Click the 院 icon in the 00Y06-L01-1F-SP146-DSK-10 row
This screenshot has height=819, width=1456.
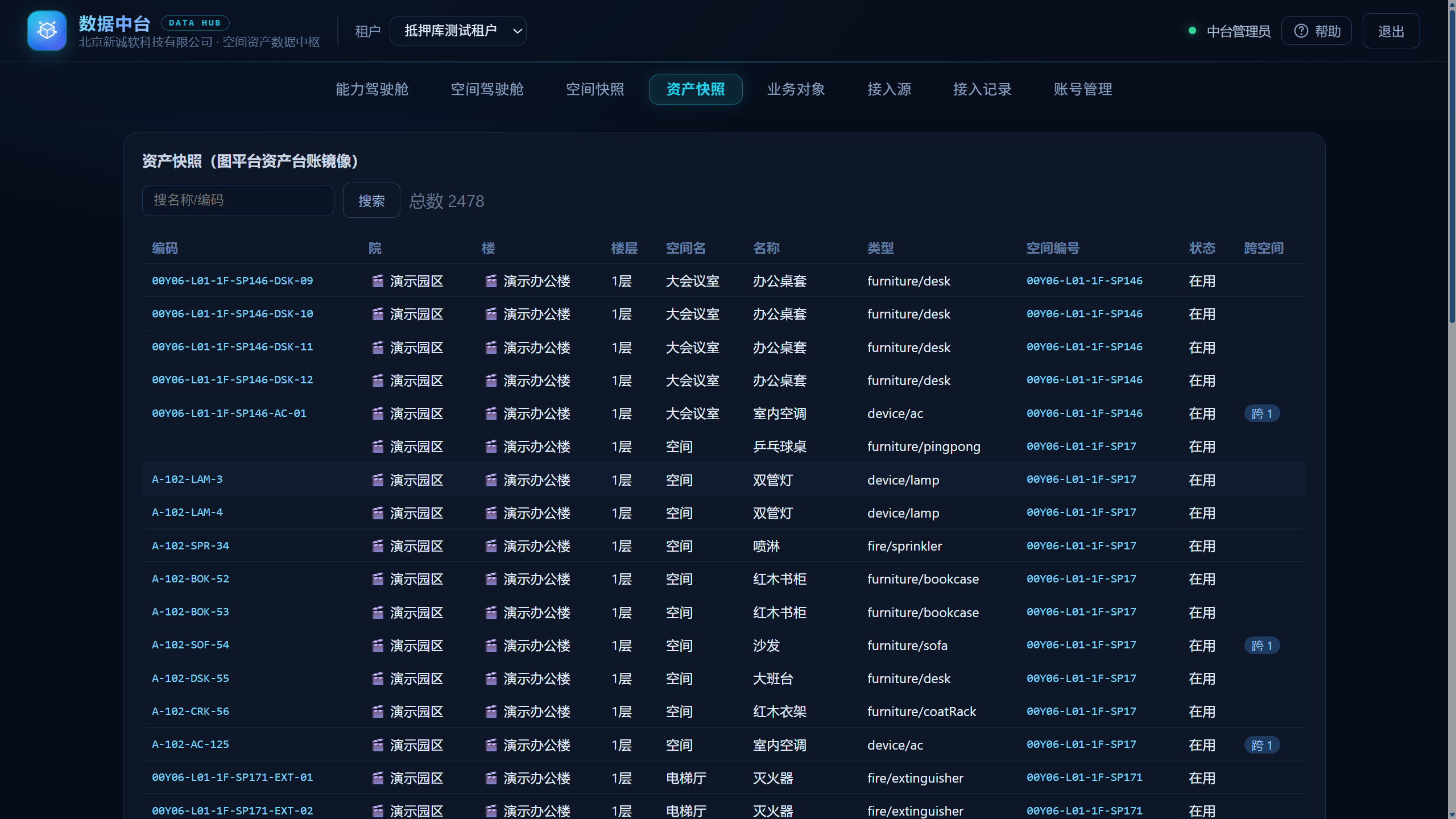[378, 314]
